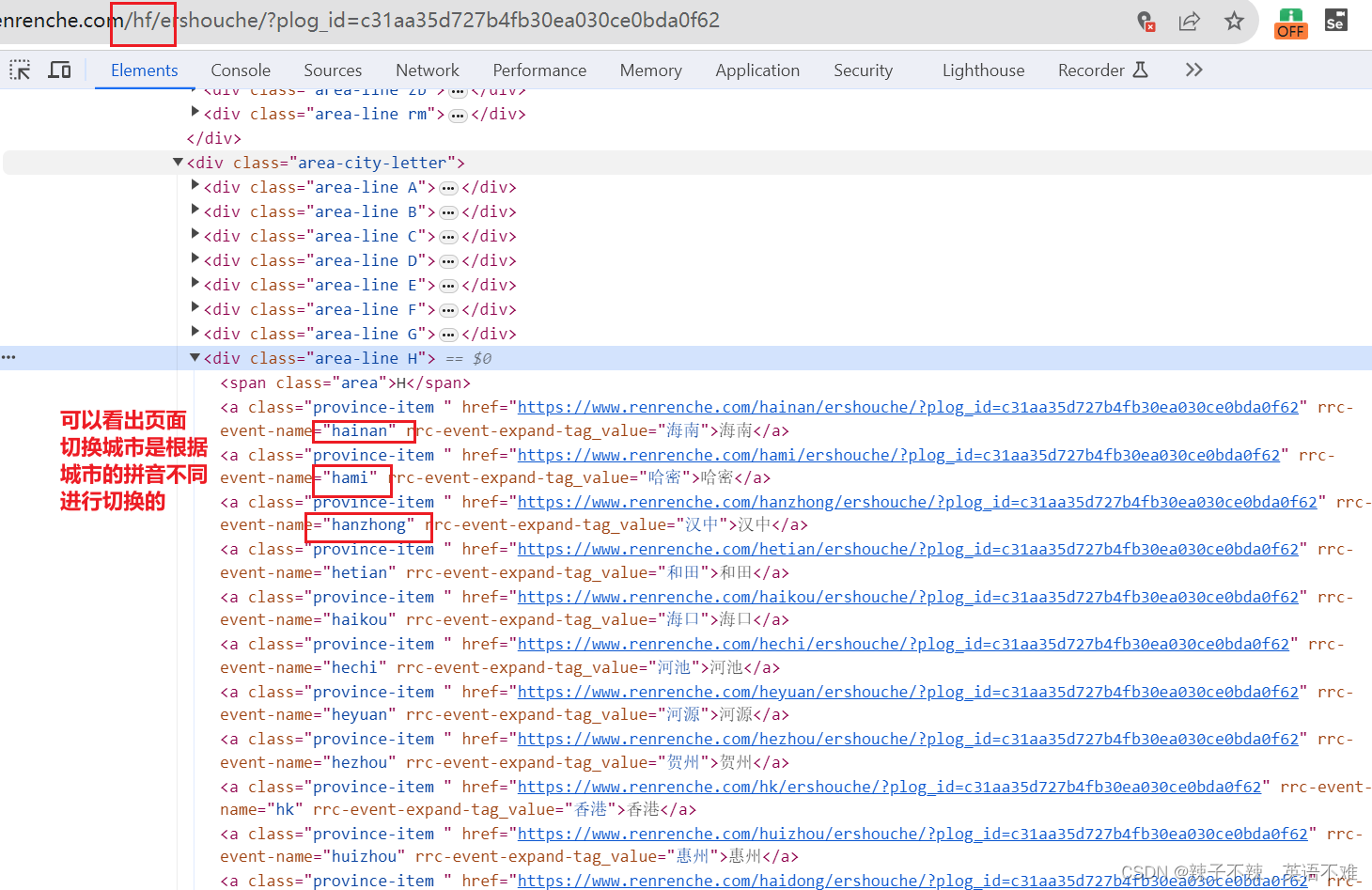1372x890 pixels.
Task: Open the Recorder tab
Action: (x=1102, y=70)
